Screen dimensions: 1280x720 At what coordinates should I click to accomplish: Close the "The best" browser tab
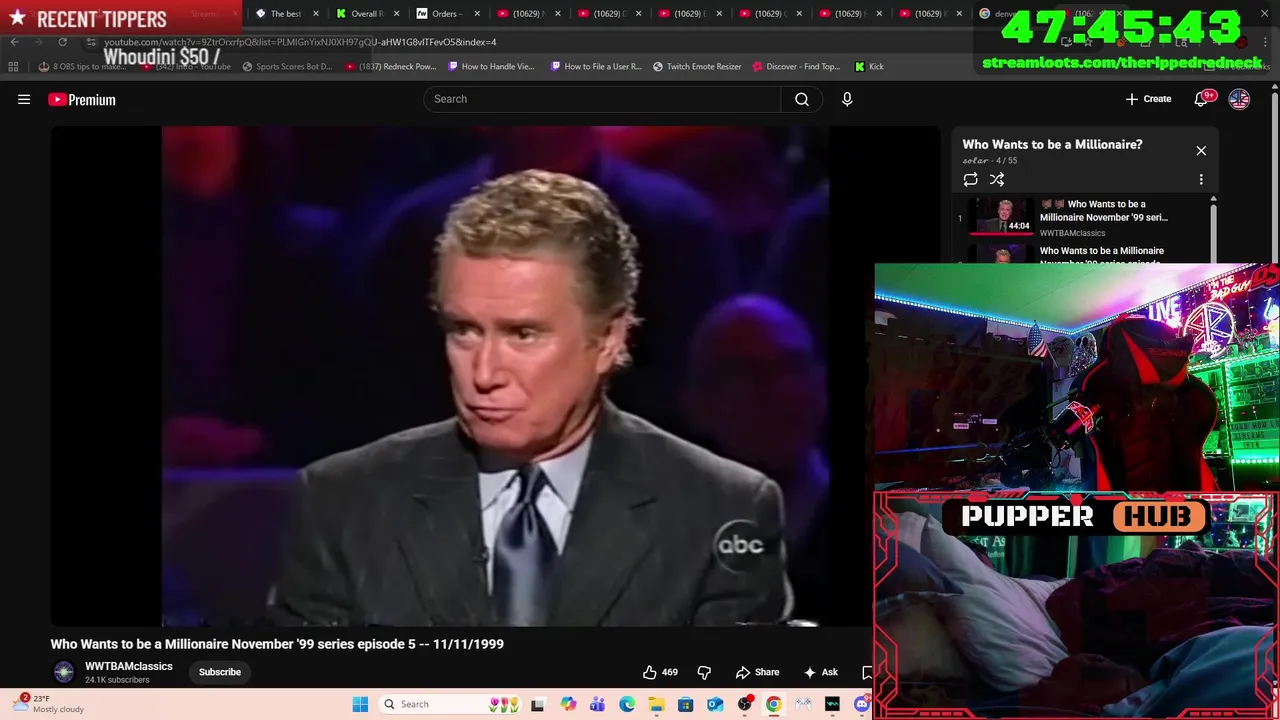click(x=316, y=14)
